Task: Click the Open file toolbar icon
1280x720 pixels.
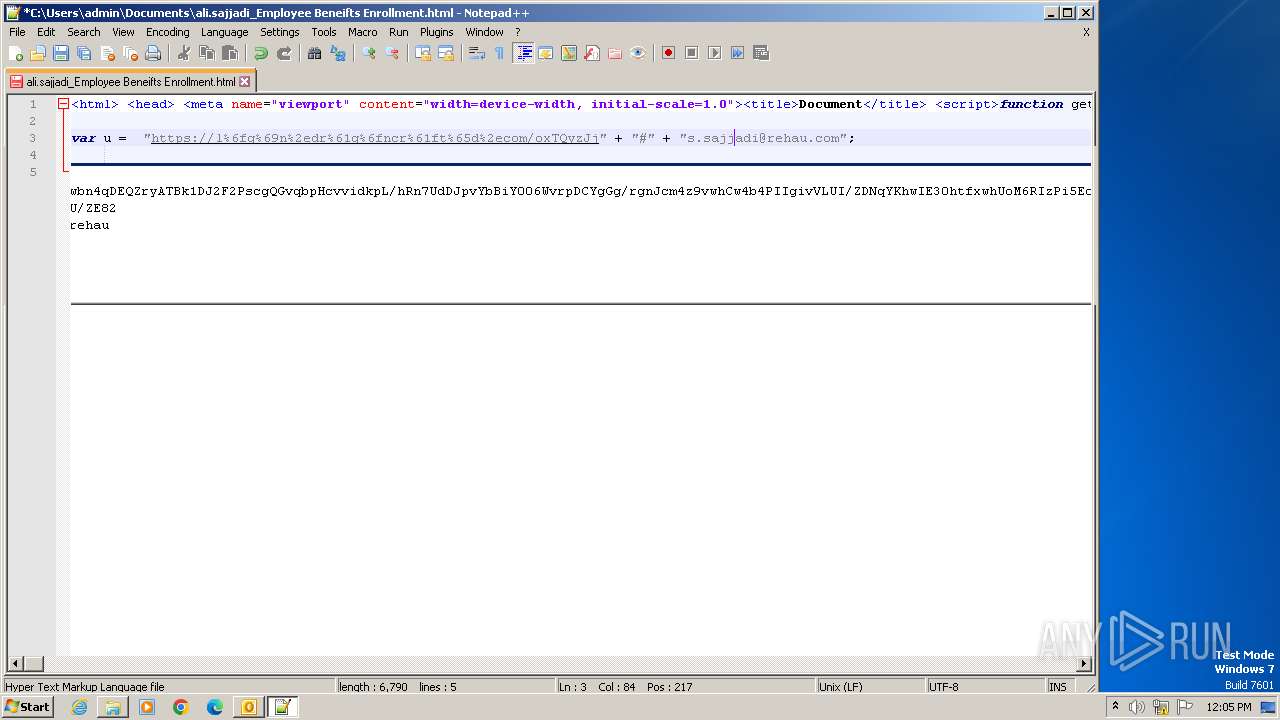Action: click(38, 53)
